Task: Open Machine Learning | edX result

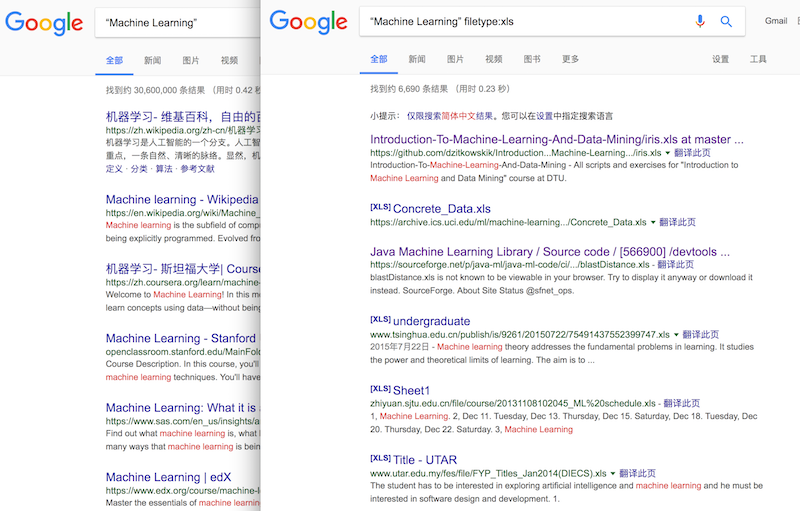Action: [168, 477]
